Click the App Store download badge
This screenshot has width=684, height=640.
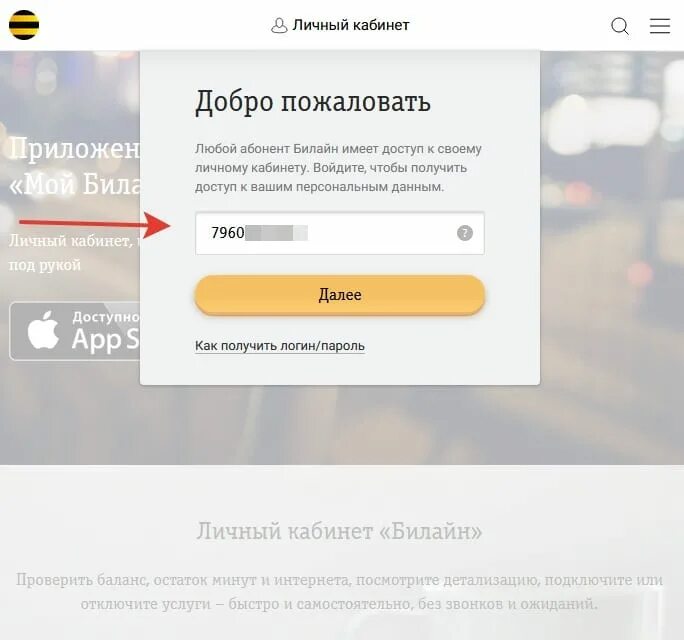(75, 331)
